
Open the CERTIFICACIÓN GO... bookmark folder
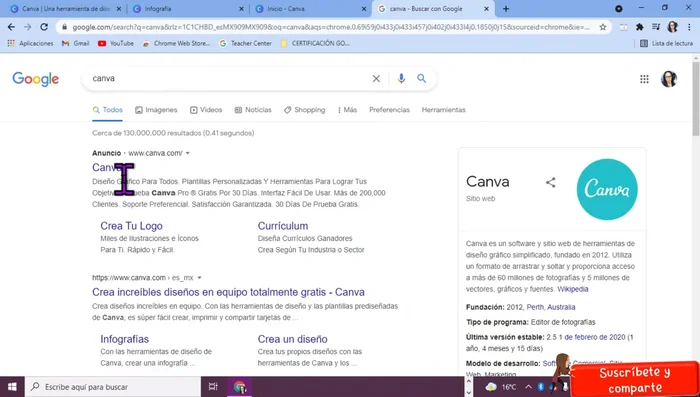pyautogui.click(x=315, y=43)
